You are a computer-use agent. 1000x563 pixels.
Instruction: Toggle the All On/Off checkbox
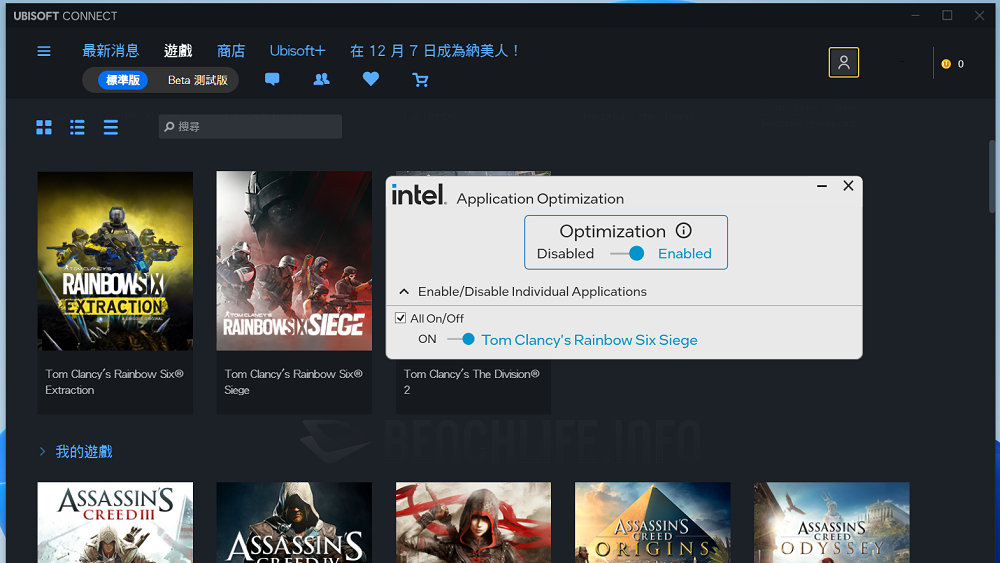click(401, 318)
